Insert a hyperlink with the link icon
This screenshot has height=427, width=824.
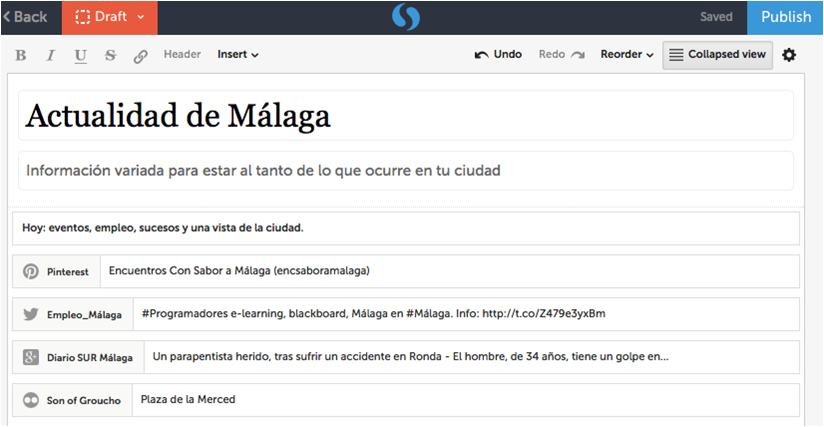140,56
